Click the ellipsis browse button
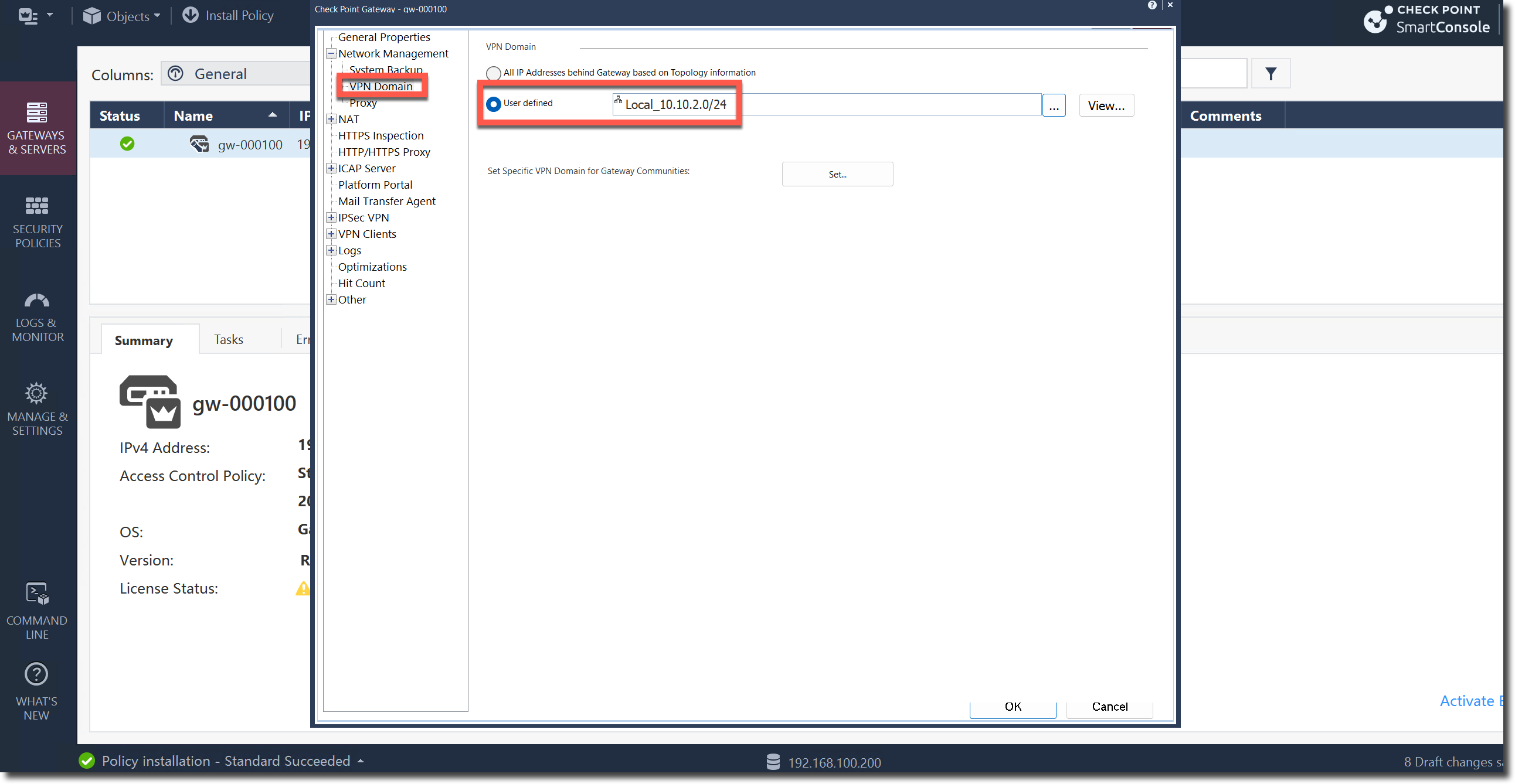 click(1054, 106)
